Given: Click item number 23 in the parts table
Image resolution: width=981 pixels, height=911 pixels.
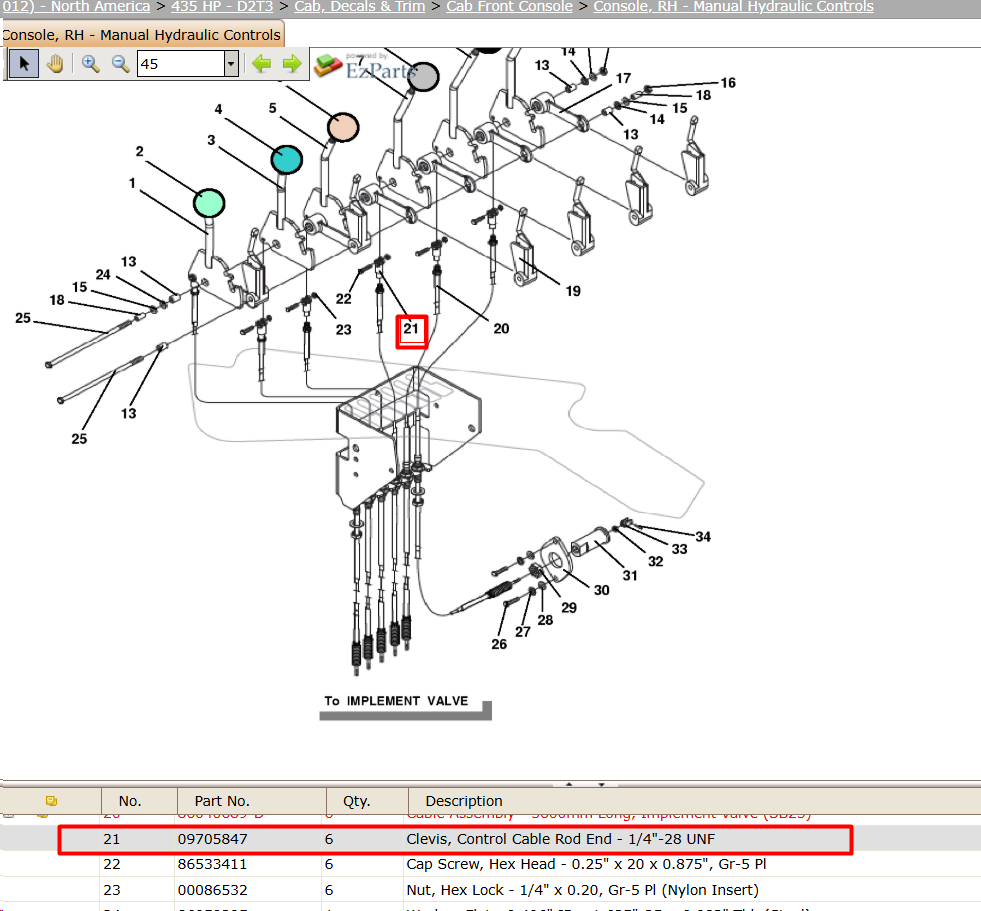Looking at the screenshot, I should [x=111, y=890].
